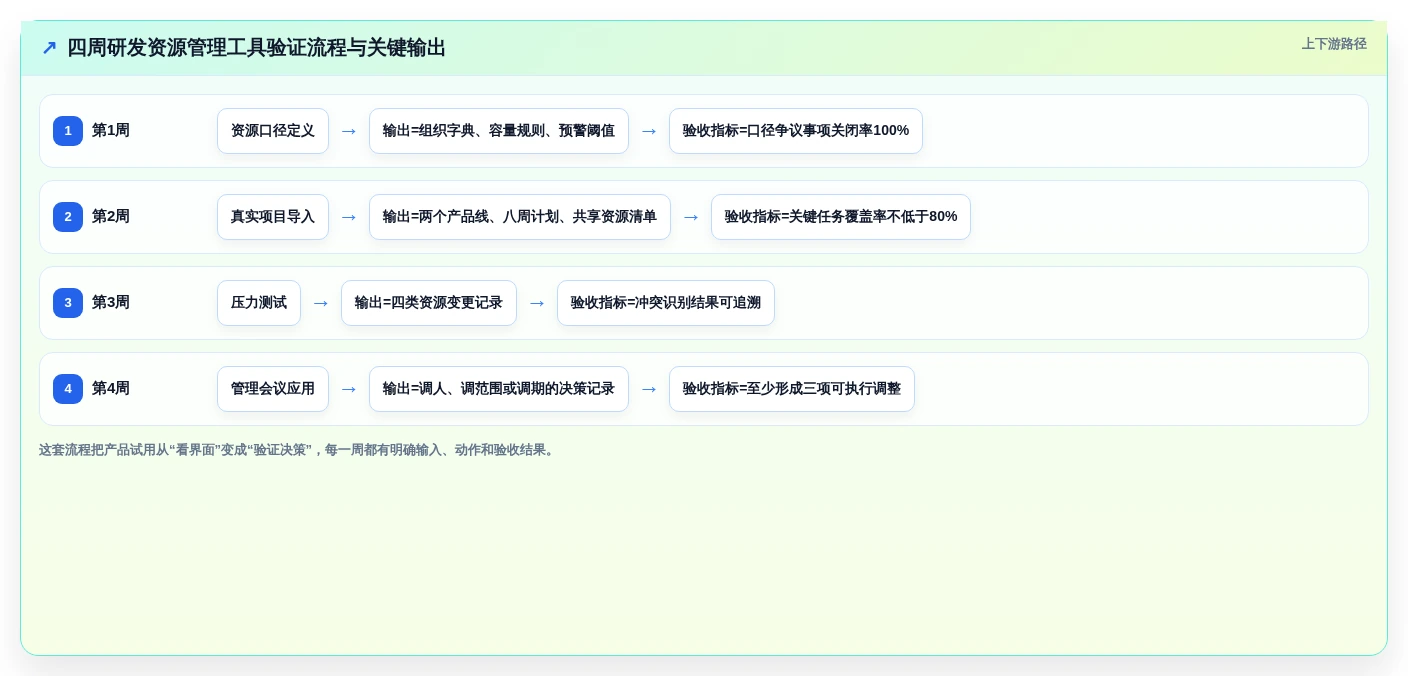The width and height of the screenshot is (1408, 676).
Task: Click the 资源口径定义 box
Action: [x=273, y=131]
